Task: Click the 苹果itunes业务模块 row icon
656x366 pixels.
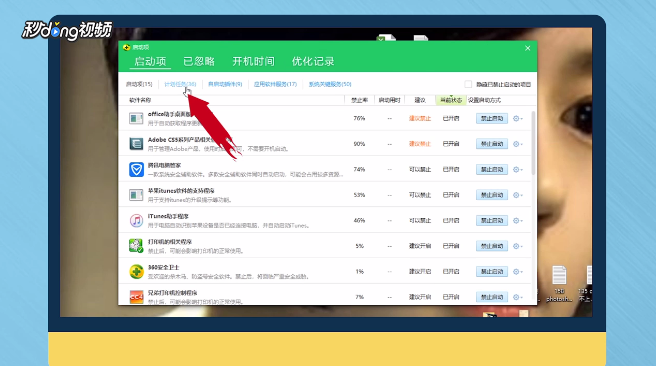Action: [136, 195]
